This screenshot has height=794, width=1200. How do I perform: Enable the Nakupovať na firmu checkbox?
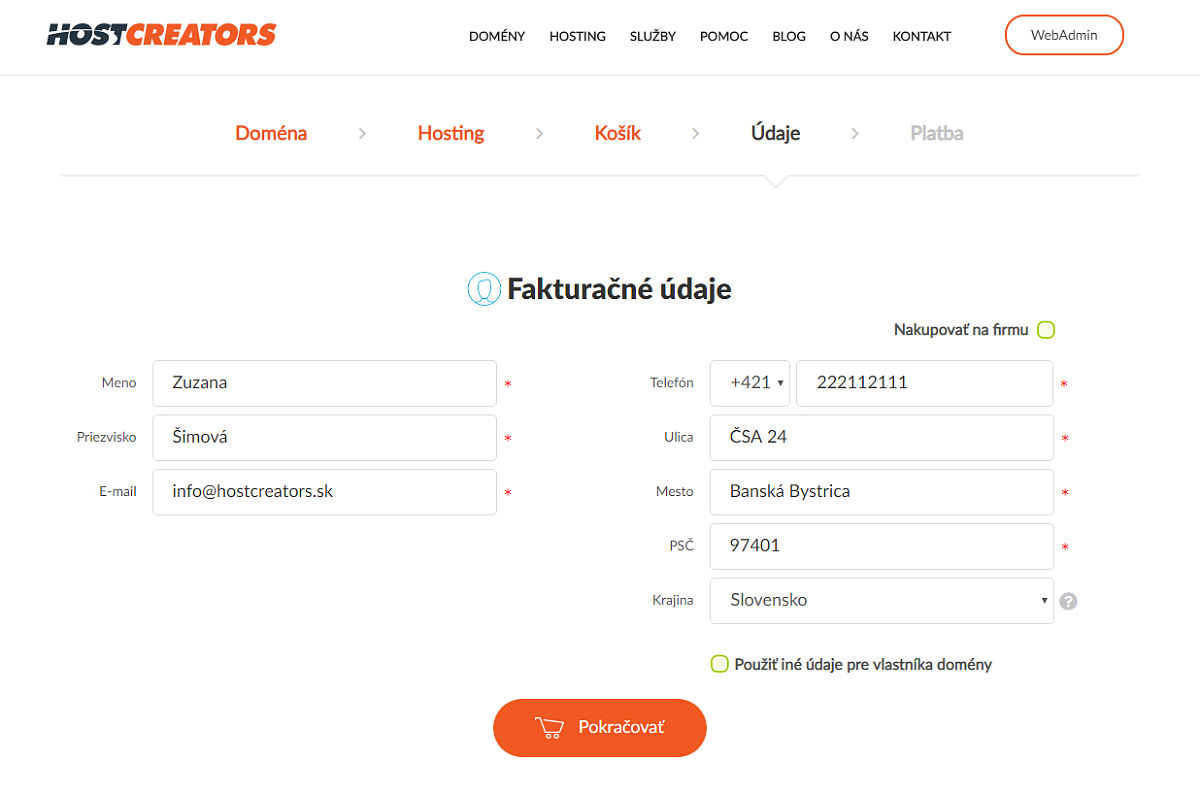click(x=1046, y=330)
